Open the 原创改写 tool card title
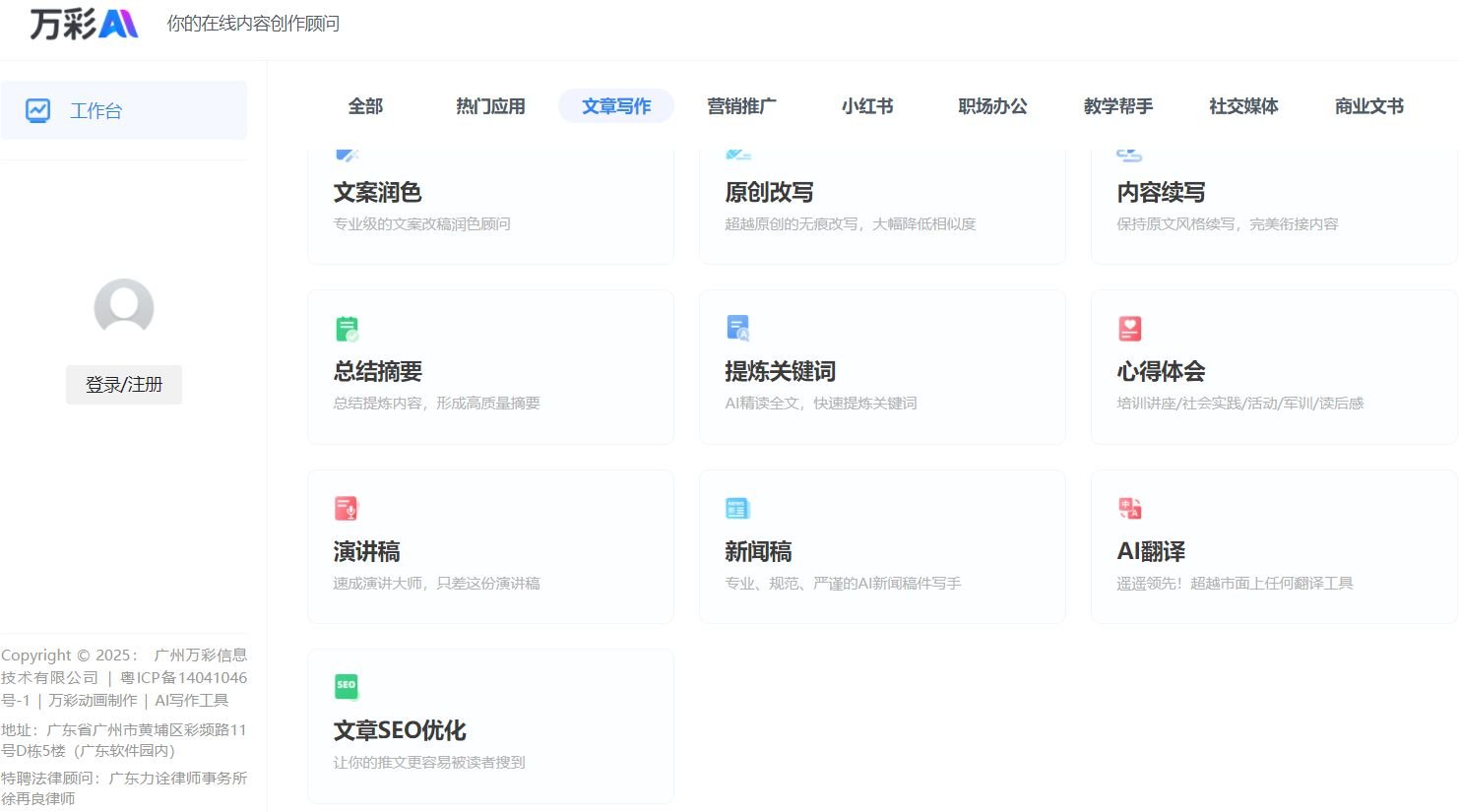The height and width of the screenshot is (812, 1459). pos(769,193)
